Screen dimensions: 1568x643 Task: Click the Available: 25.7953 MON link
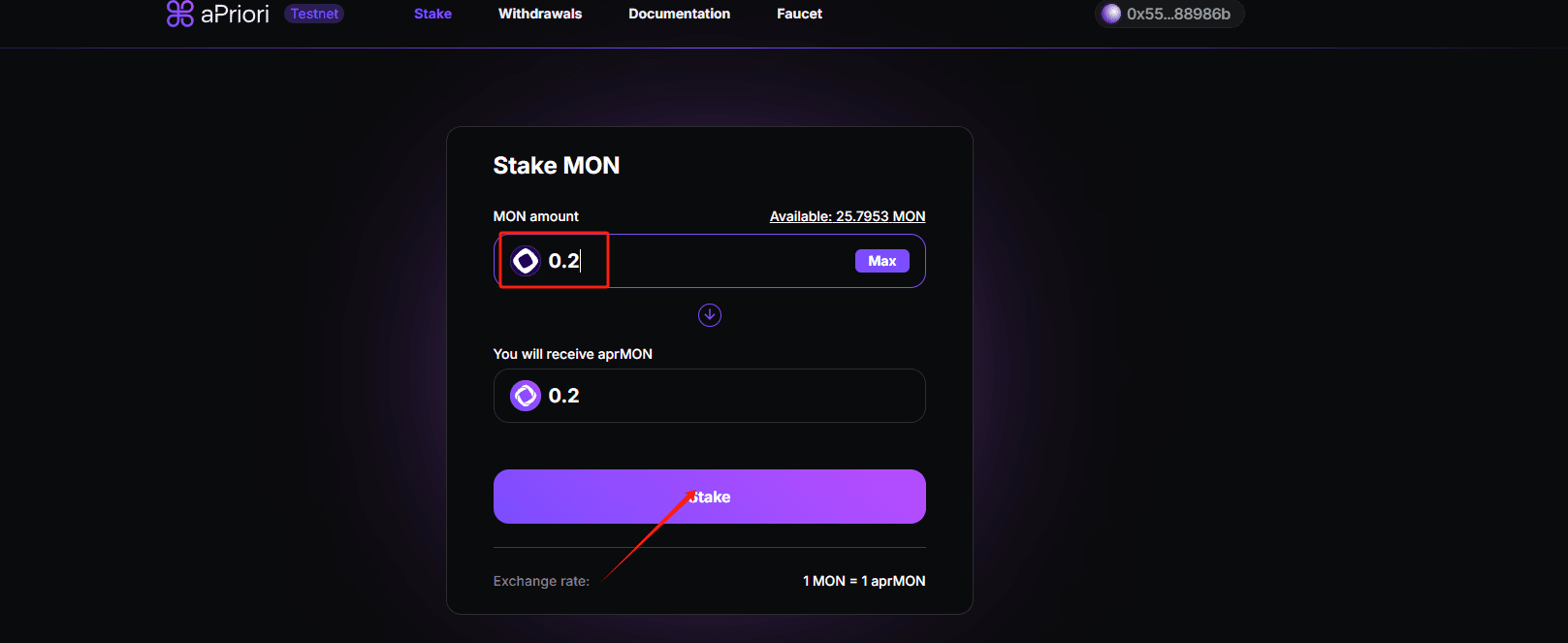pos(848,216)
